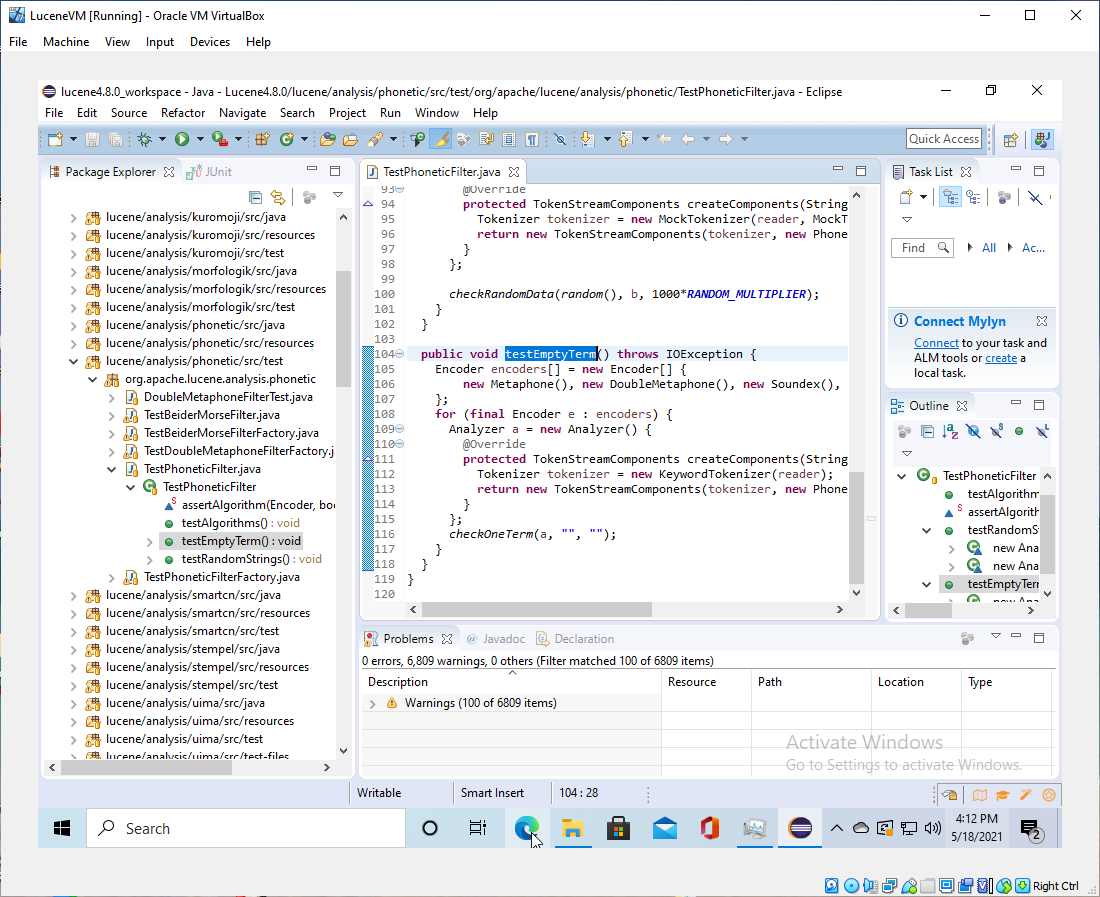The width and height of the screenshot is (1100, 897).
Task: Switch to the Javadoc tab
Action: click(x=495, y=639)
